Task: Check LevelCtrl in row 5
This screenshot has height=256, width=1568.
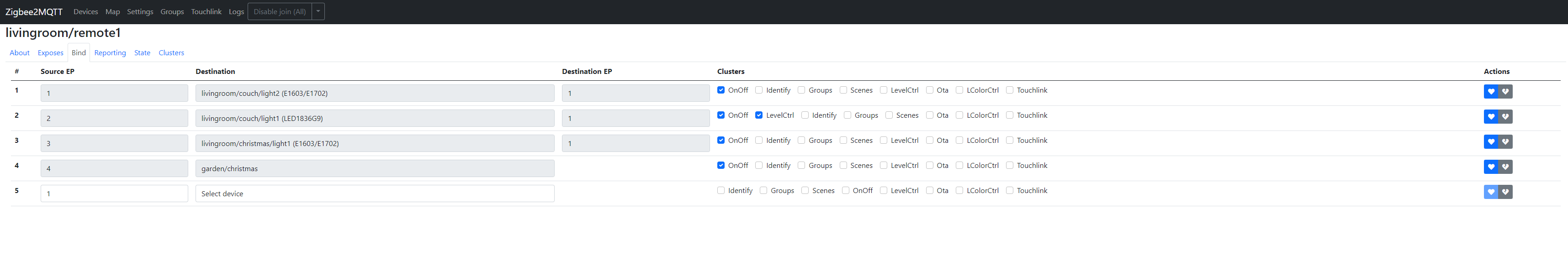Action: [883, 190]
